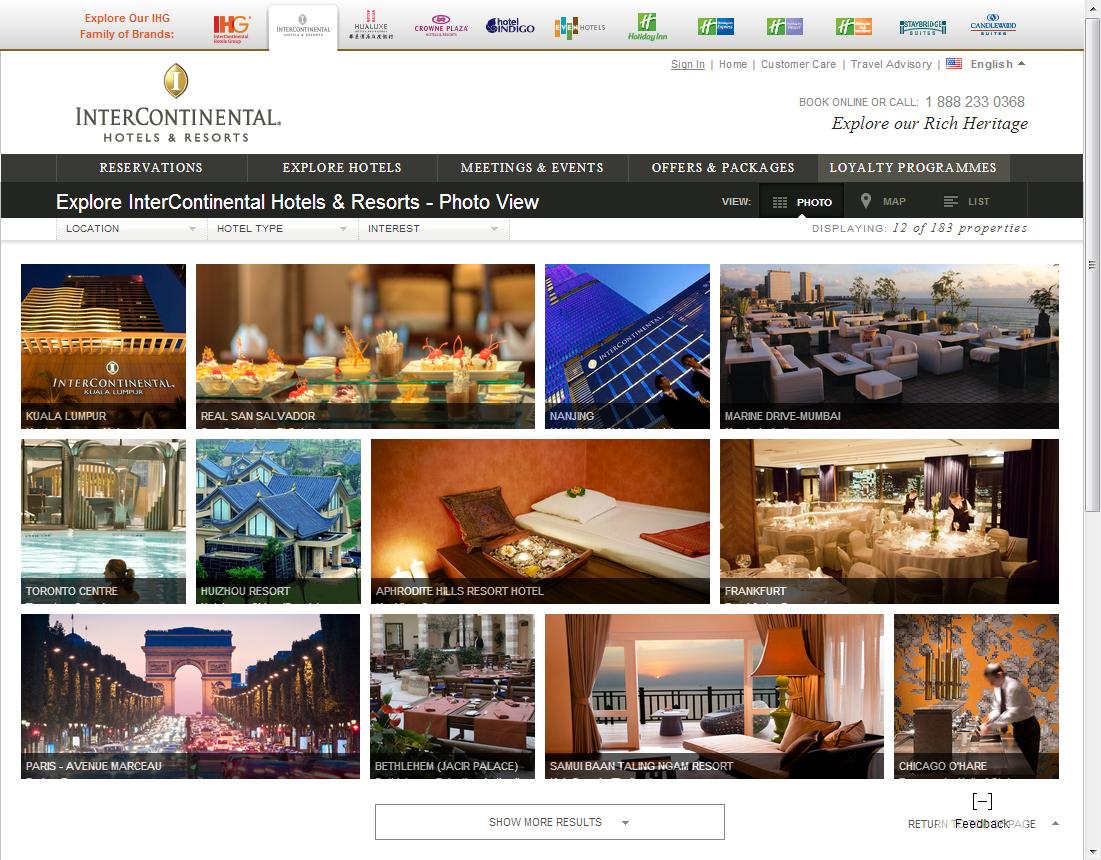
Task: Switch to Map view label
Action: 894,201
